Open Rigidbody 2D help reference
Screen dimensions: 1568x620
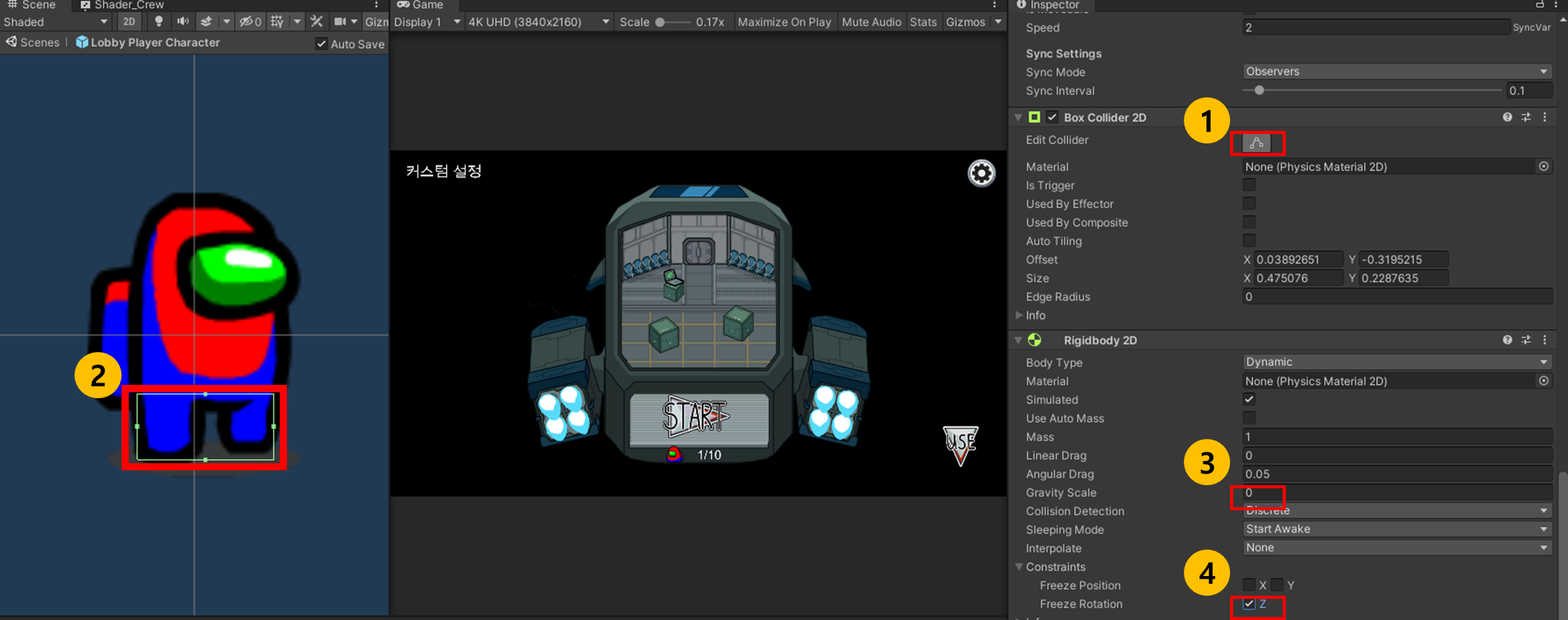[x=1507, y=340]
